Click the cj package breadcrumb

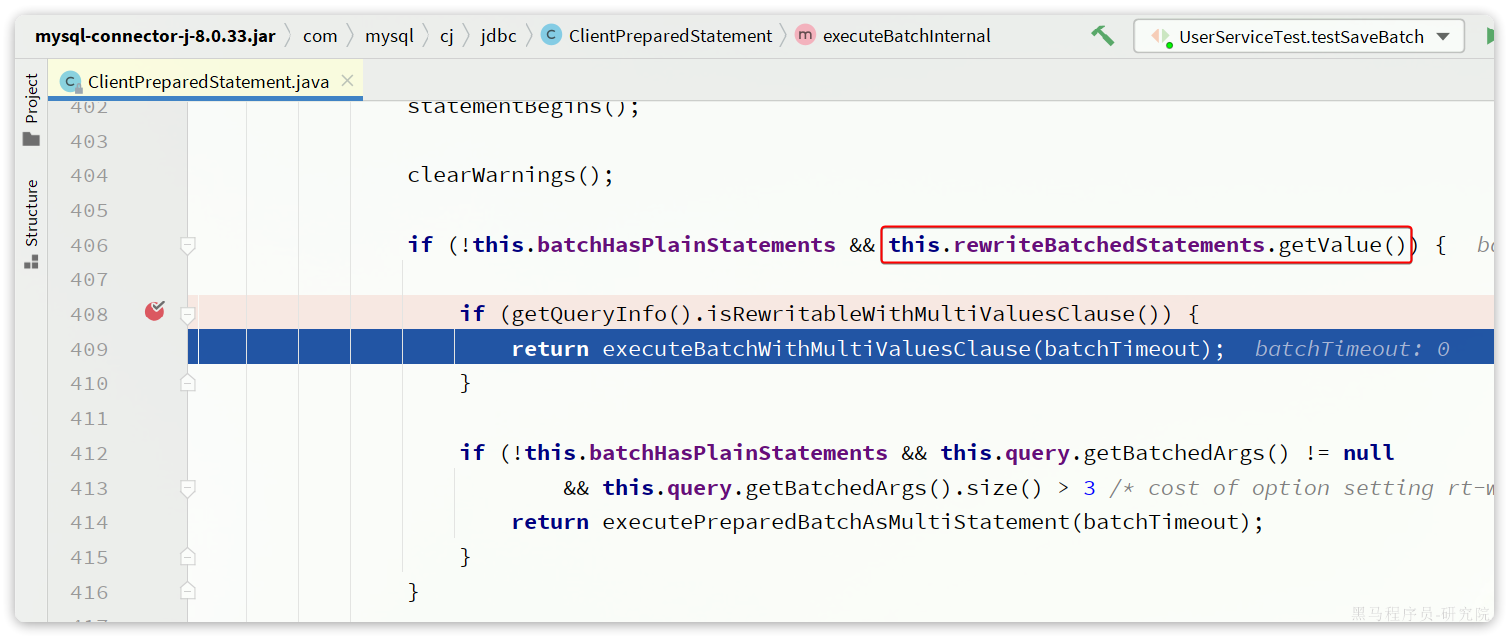pos(447,36)
